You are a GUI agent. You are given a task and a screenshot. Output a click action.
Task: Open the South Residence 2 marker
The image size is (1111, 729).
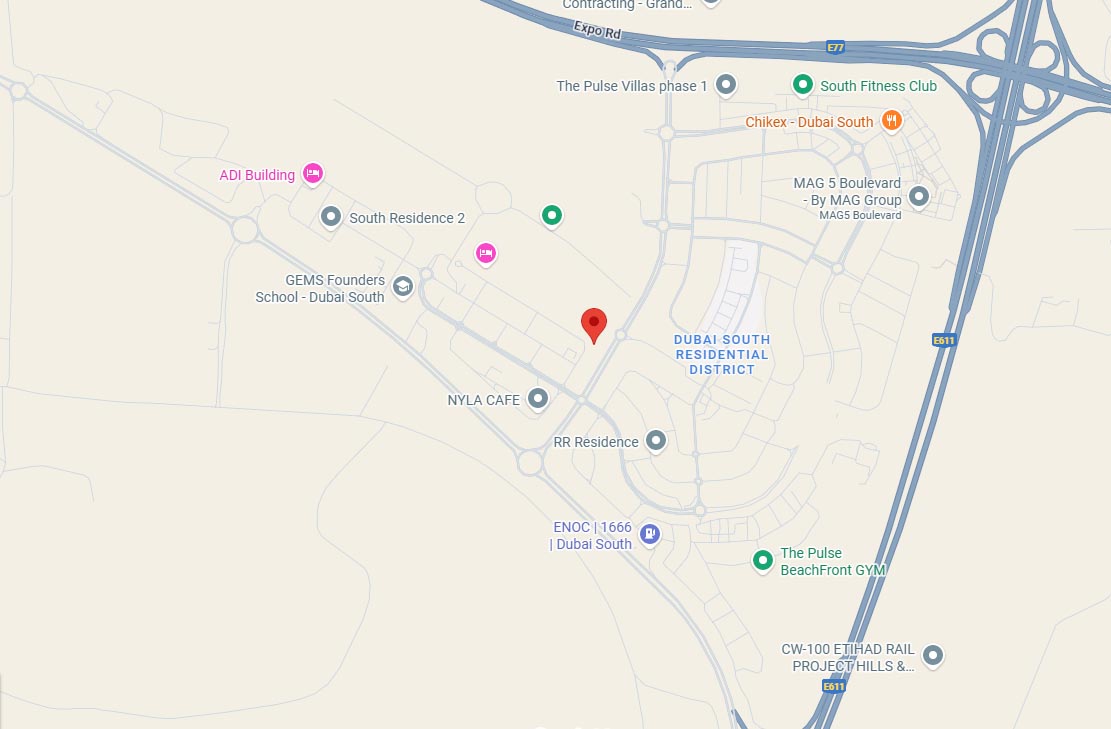pos(331,217)
